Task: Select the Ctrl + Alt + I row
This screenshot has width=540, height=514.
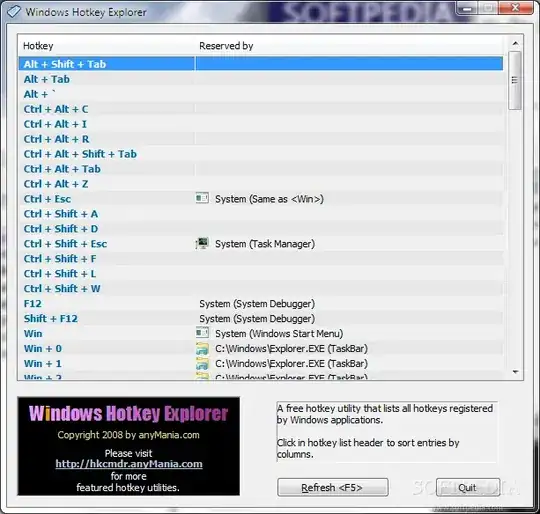Action: coord(261,124)
